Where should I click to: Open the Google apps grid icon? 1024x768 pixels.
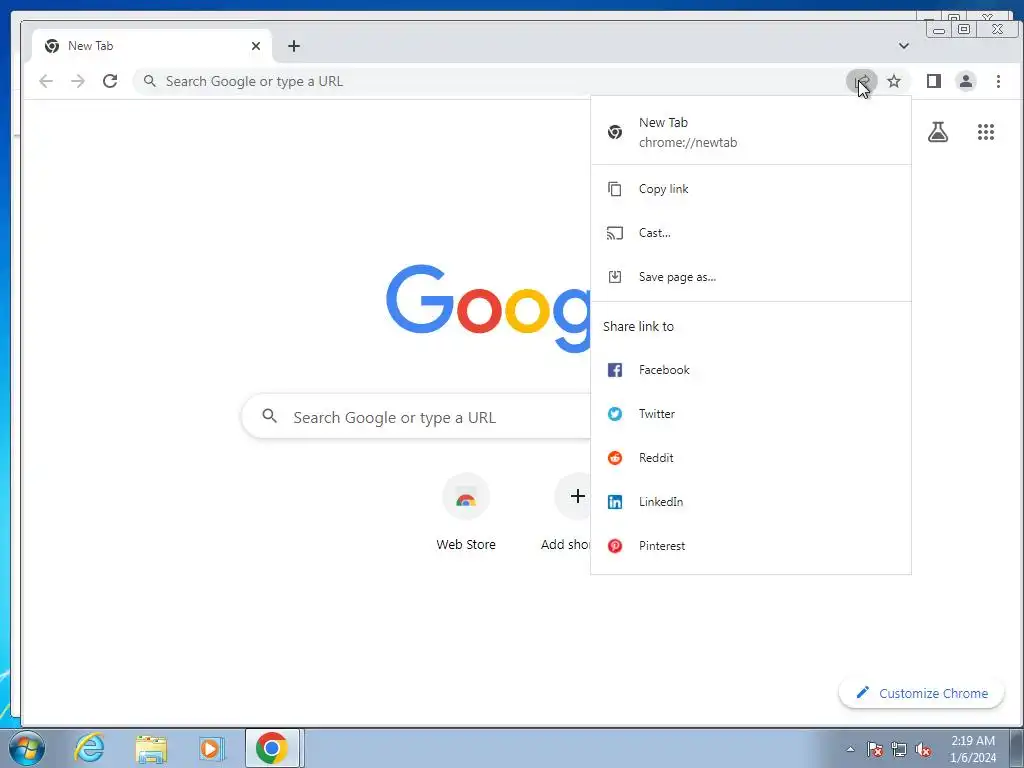tap(985, 132)
